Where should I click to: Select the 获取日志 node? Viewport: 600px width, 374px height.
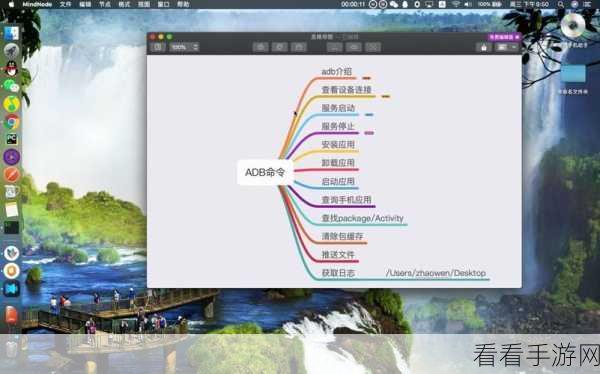(x=338, y=273)
